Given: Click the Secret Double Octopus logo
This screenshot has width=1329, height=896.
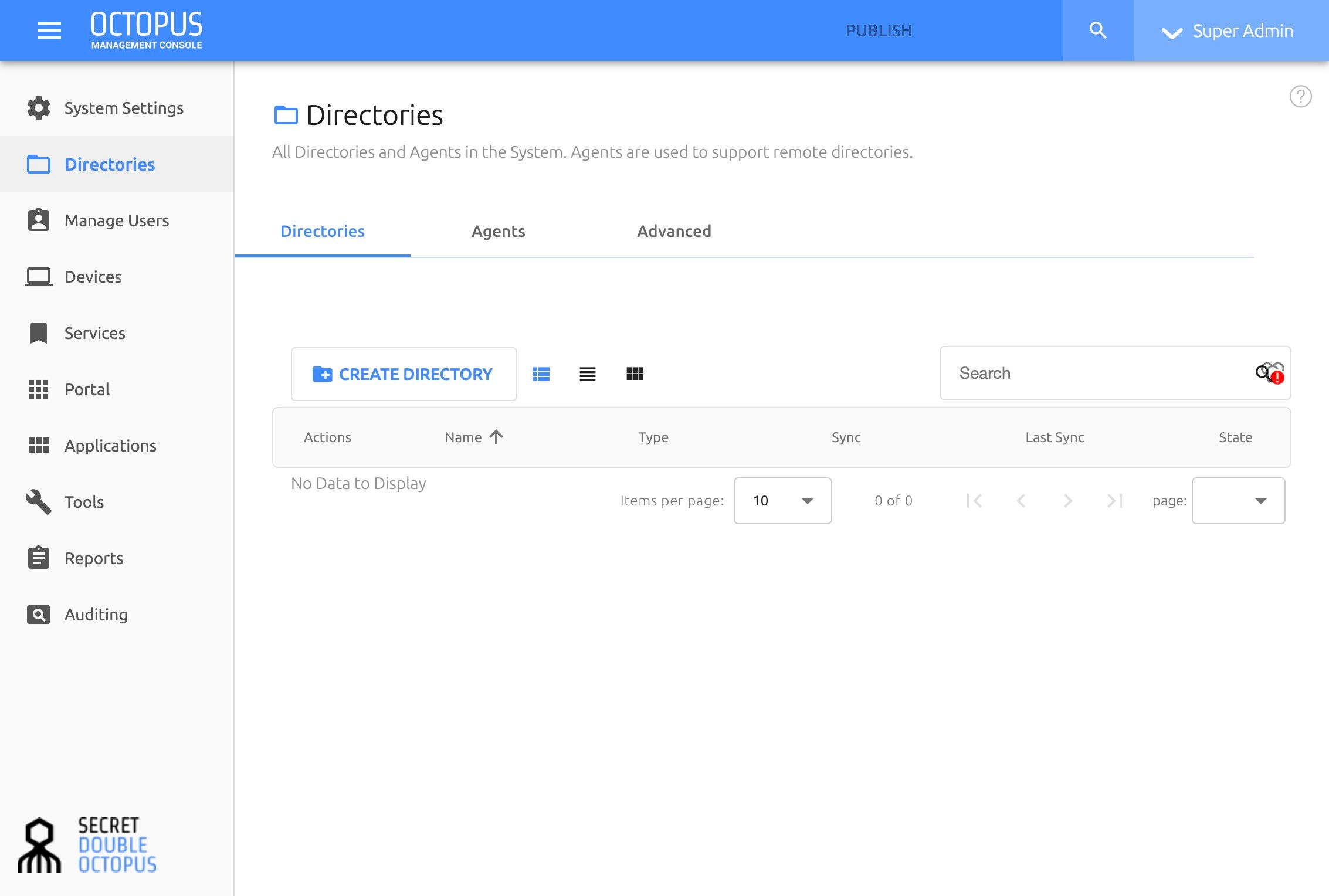Looking at the screenshot, I should (87, 845).
